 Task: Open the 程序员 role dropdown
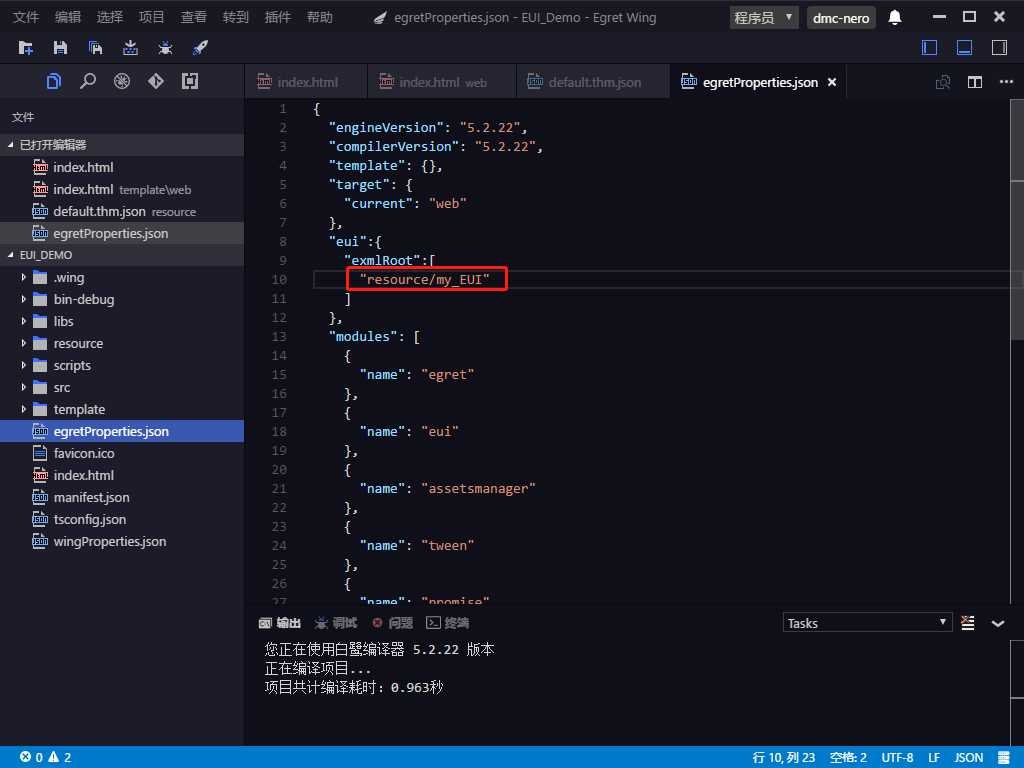(763, 18)
